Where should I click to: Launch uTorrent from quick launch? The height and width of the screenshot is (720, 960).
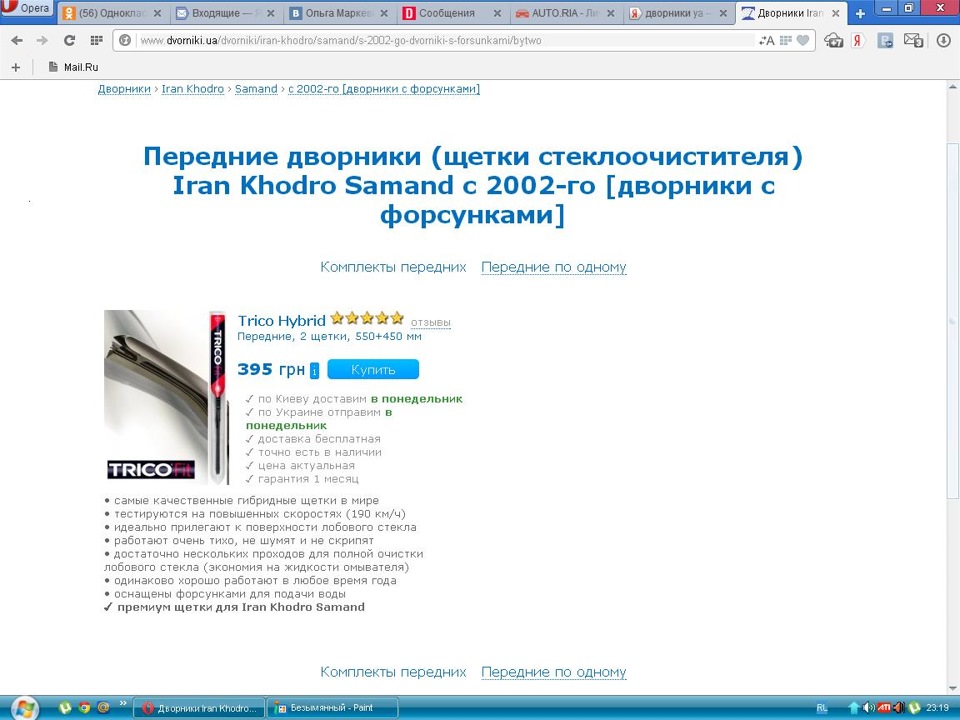coord(65,708)
